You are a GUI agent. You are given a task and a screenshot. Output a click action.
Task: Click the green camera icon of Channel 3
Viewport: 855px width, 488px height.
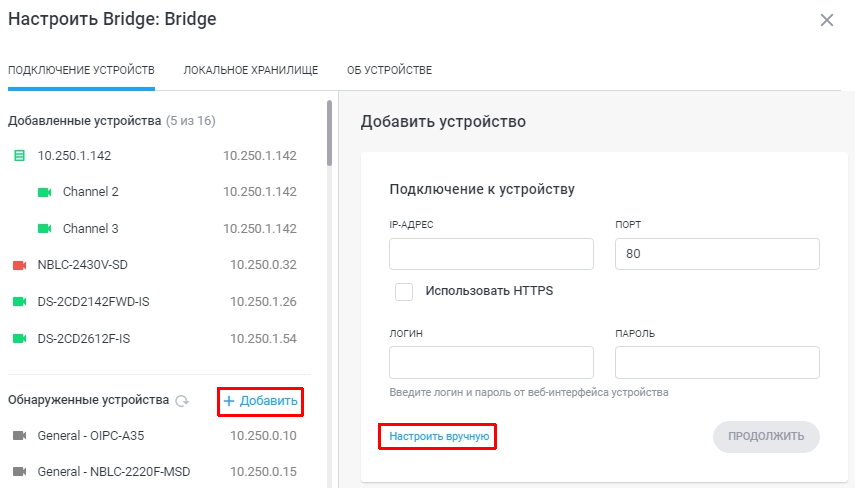point(45,228)
